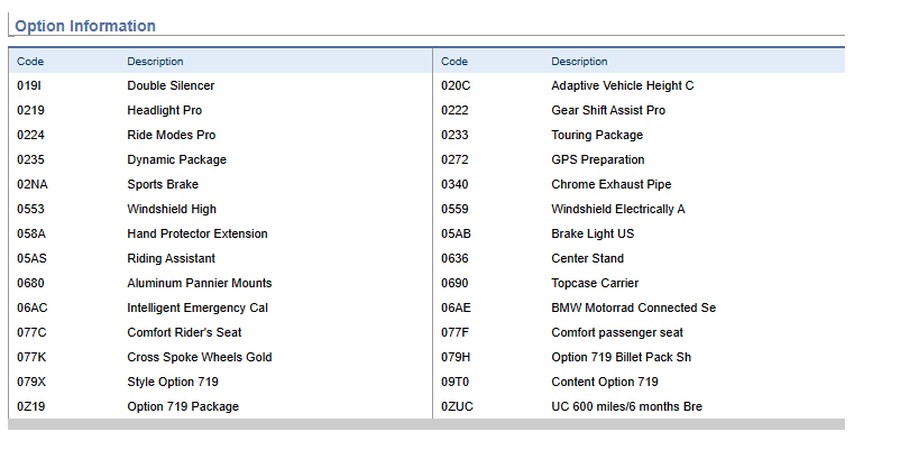Image resolution: width=900 pixels, height=458 pixels.
Task: Select code 02NA cell
Action: (32, 184)
